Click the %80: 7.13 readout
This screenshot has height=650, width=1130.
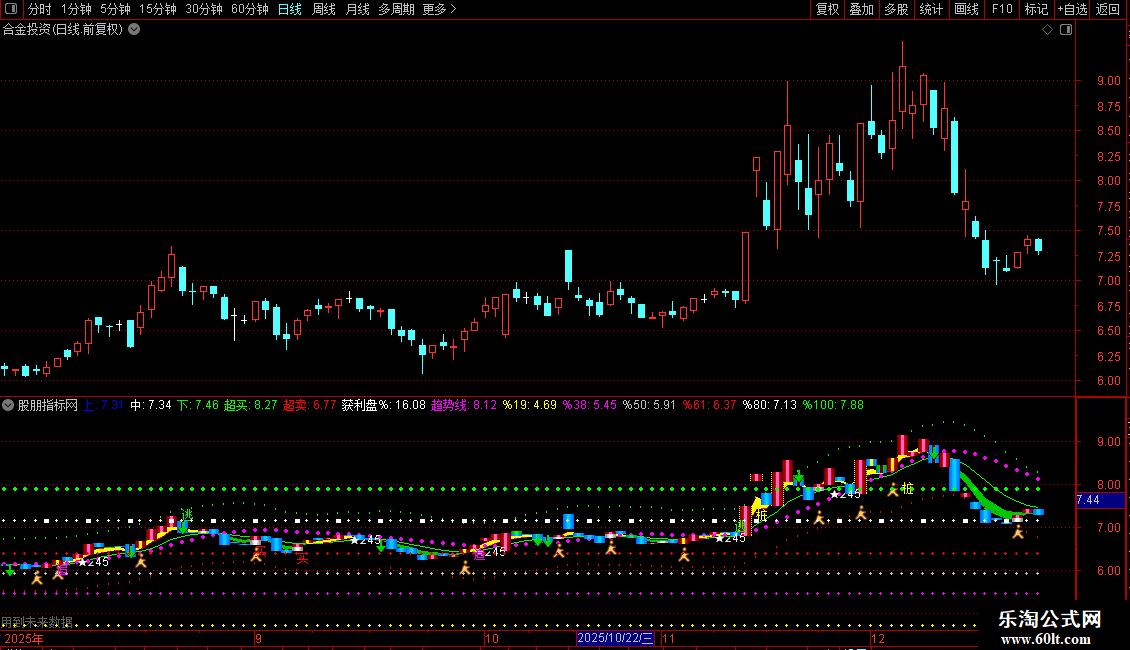[x=770, y=405]
